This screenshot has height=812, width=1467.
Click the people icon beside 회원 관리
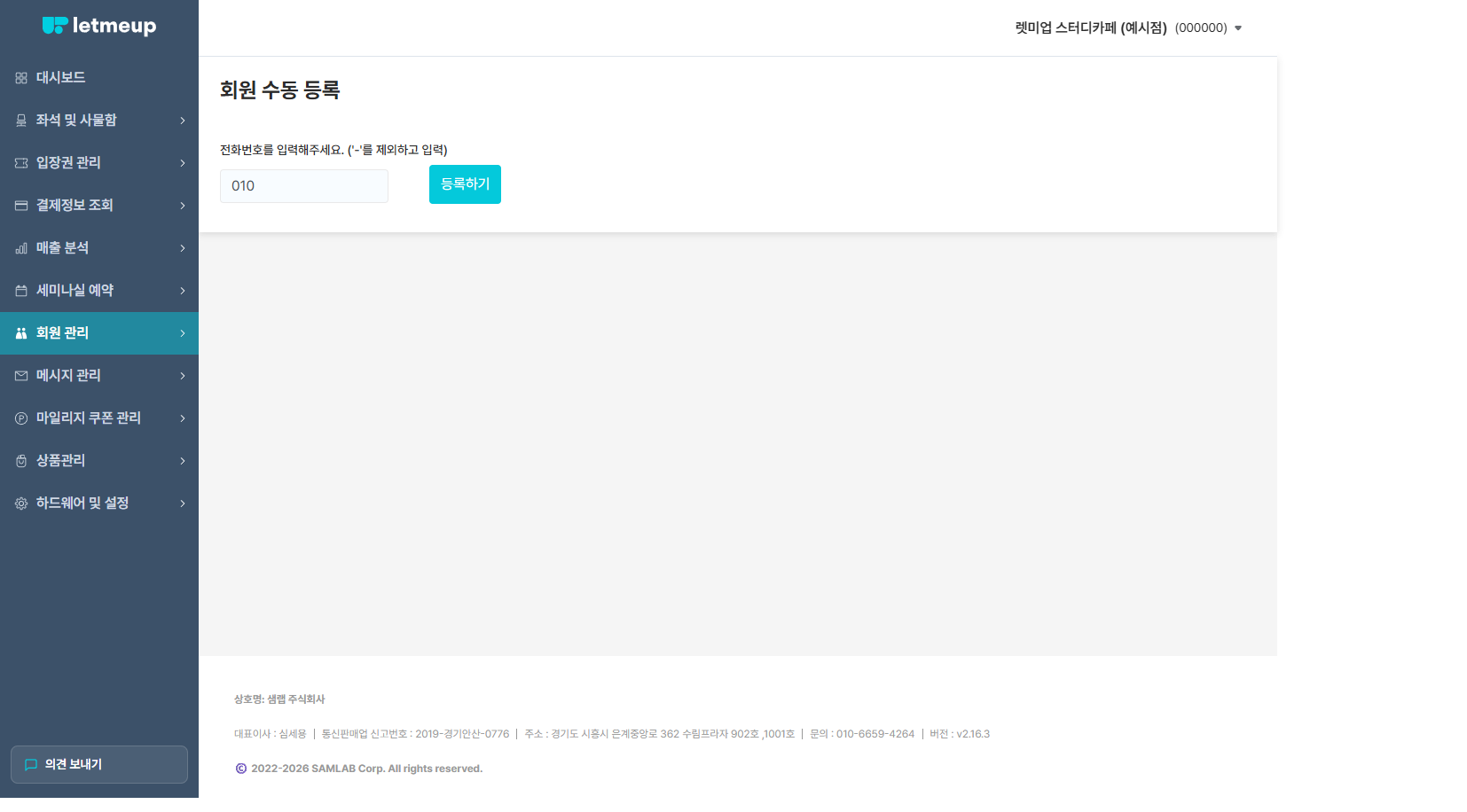click(21, 333)
